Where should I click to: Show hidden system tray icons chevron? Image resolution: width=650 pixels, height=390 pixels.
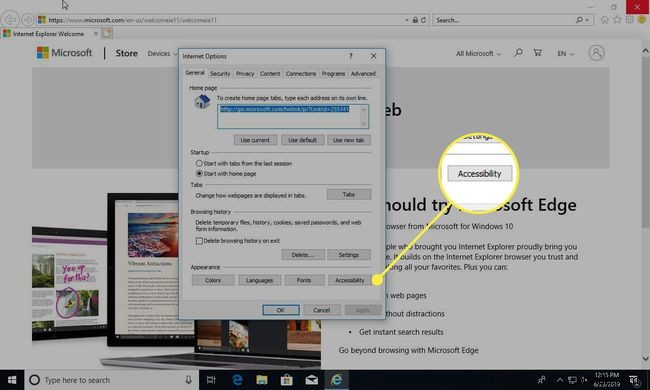560,380
